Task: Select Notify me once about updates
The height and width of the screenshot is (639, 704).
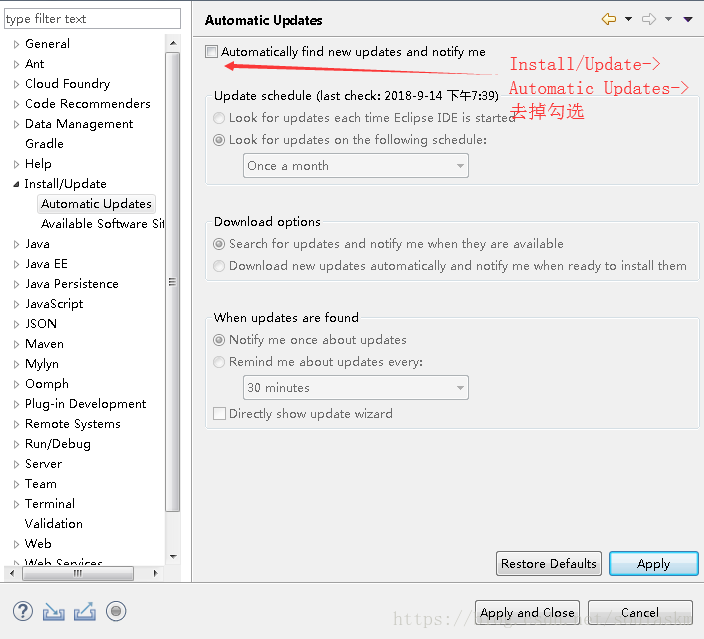Action: click(219, 340)
